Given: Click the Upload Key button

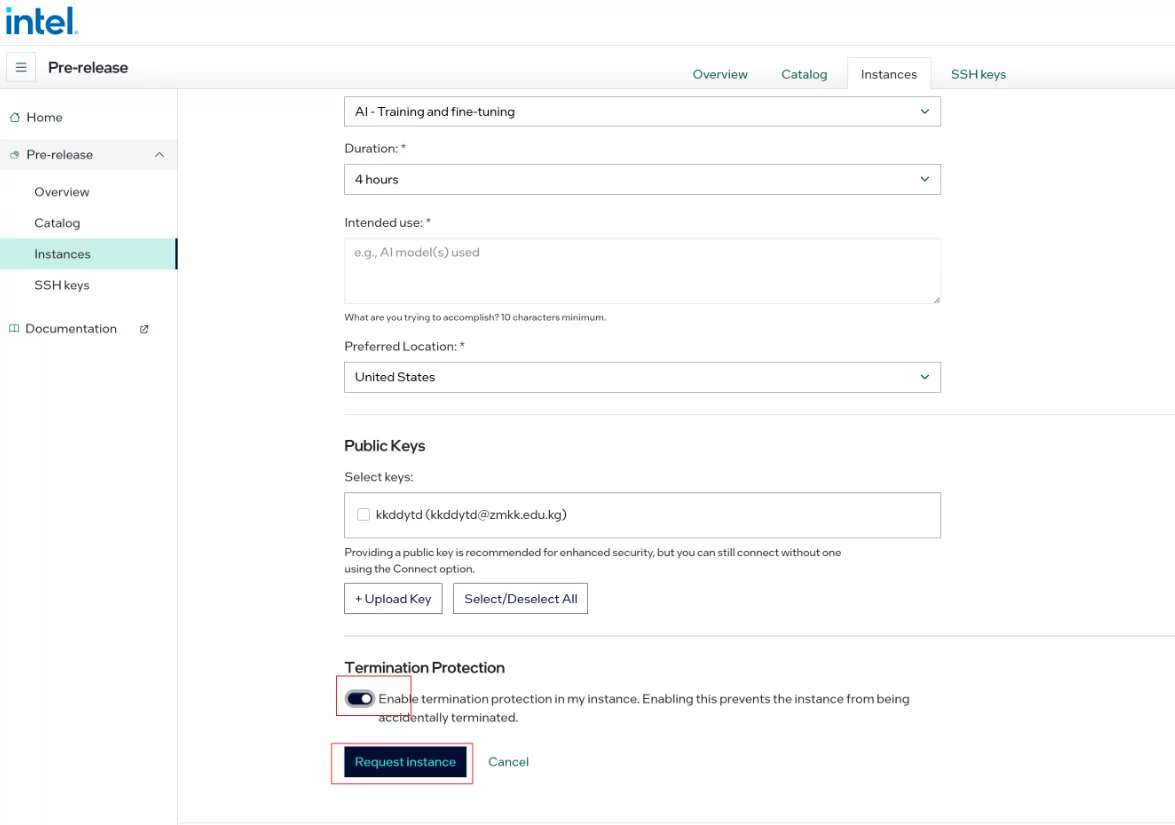Looking at the screenshot, I should (393, 599).
